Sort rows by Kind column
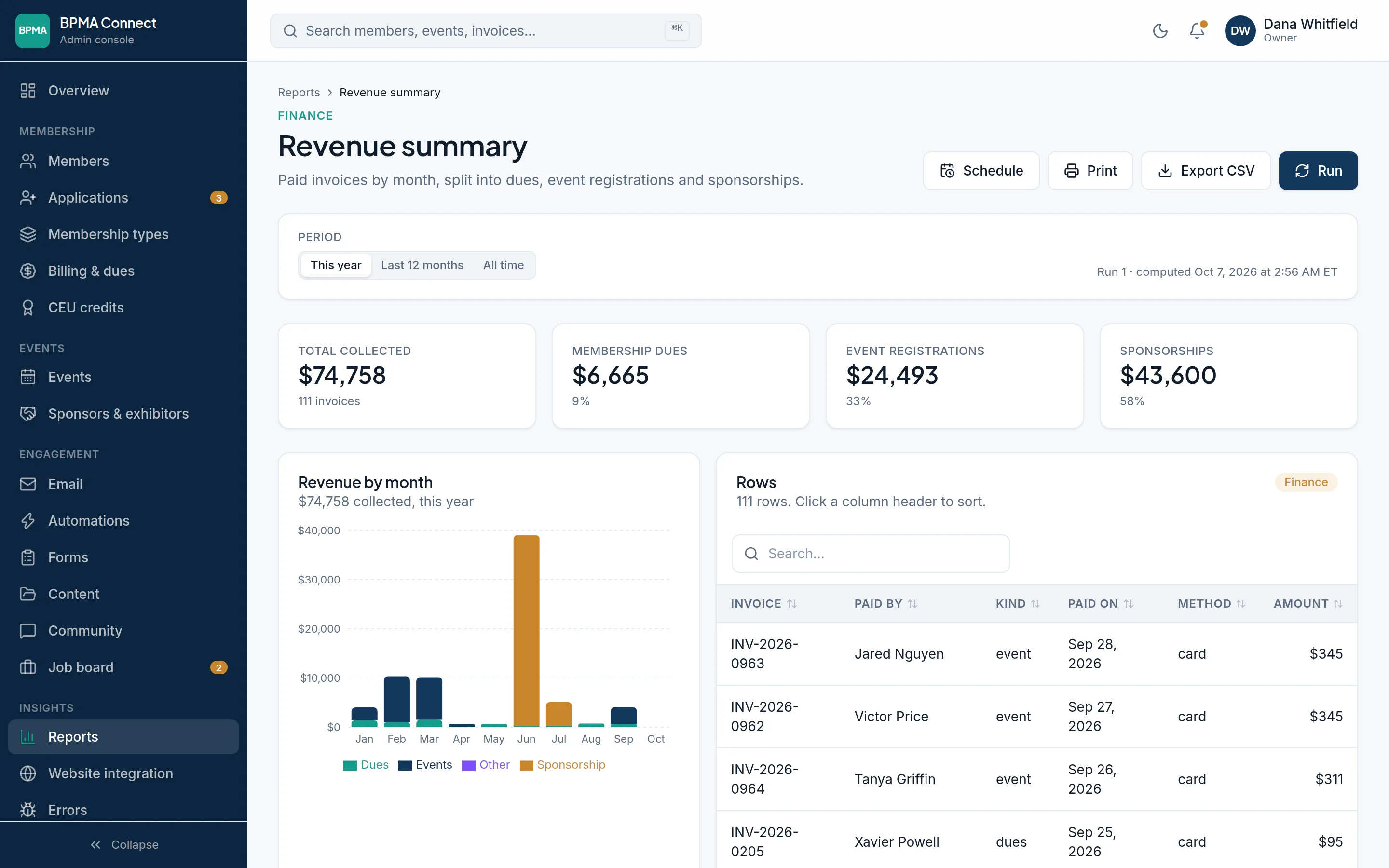The image size is (1389, 868). point(1018,604)
